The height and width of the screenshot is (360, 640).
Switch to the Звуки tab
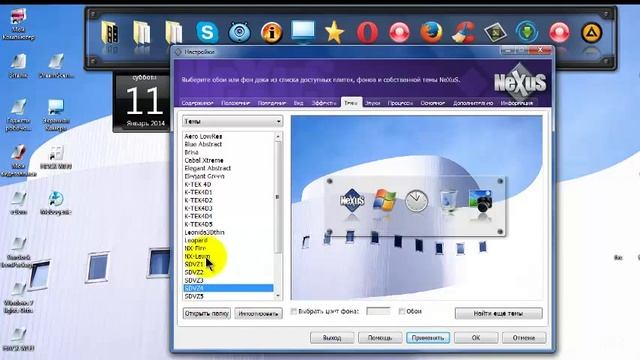372,103
